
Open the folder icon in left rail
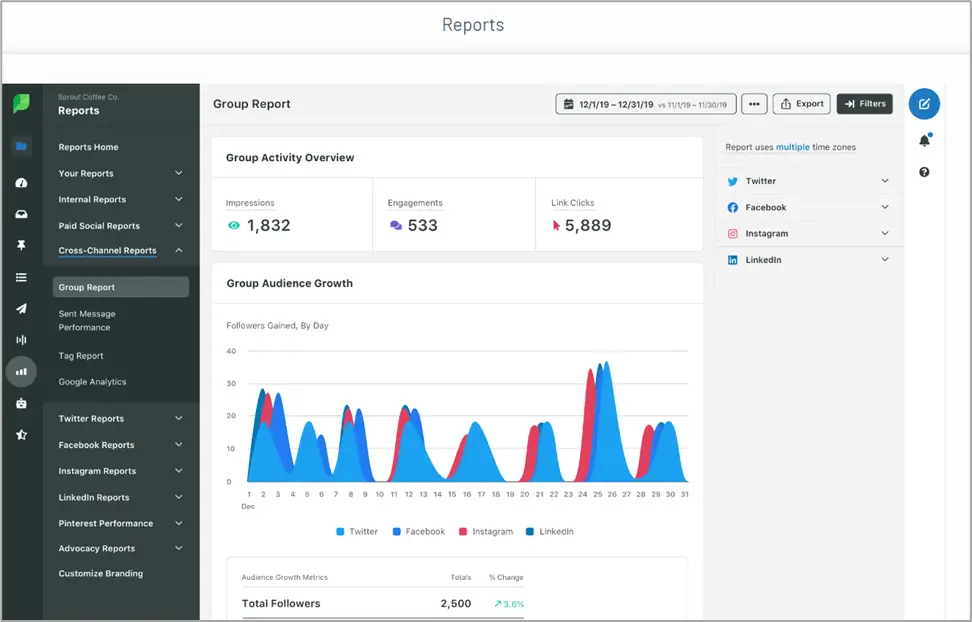coord(21,146)
